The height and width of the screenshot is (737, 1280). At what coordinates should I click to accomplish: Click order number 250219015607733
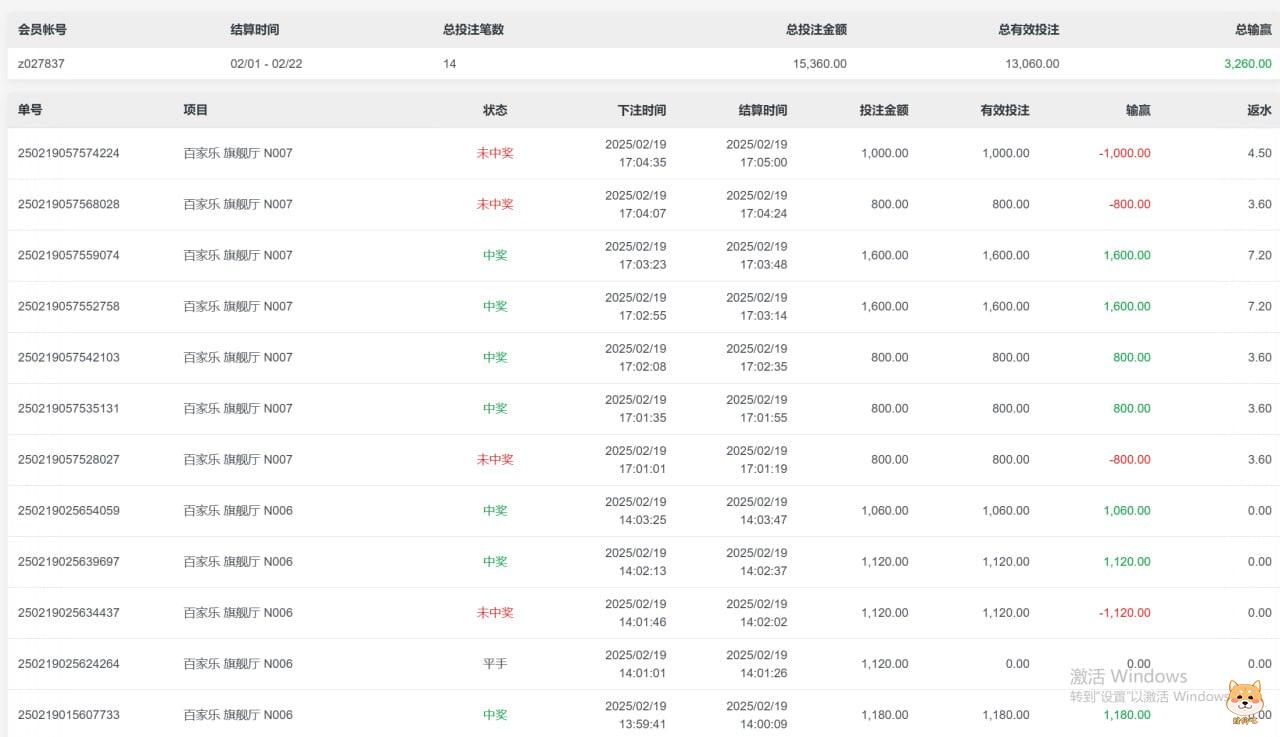69,714
